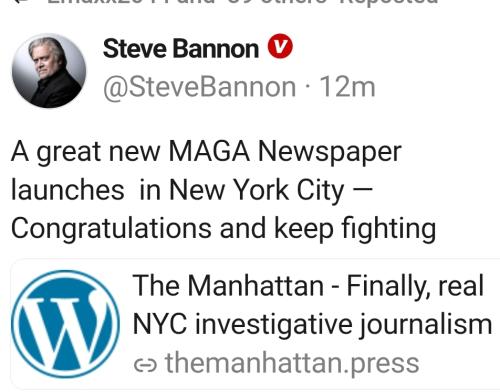Image resolution: width=500 pixels, height=392 pixels.
Task: Click the word 'Reposted' in cut-off top line
Action: point(387,2)
